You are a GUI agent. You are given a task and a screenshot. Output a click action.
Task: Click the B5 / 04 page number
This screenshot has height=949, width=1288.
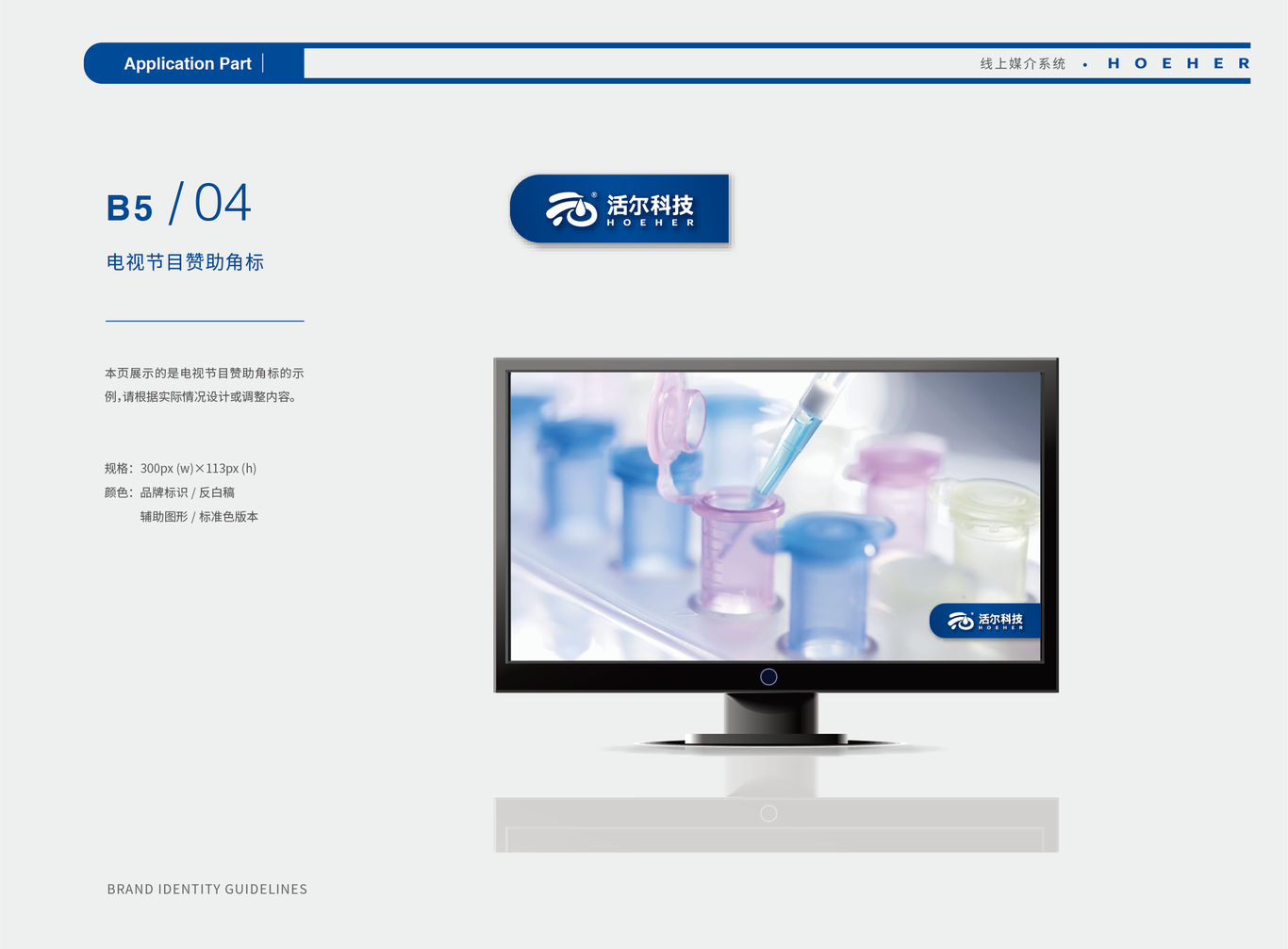(179, 204)
